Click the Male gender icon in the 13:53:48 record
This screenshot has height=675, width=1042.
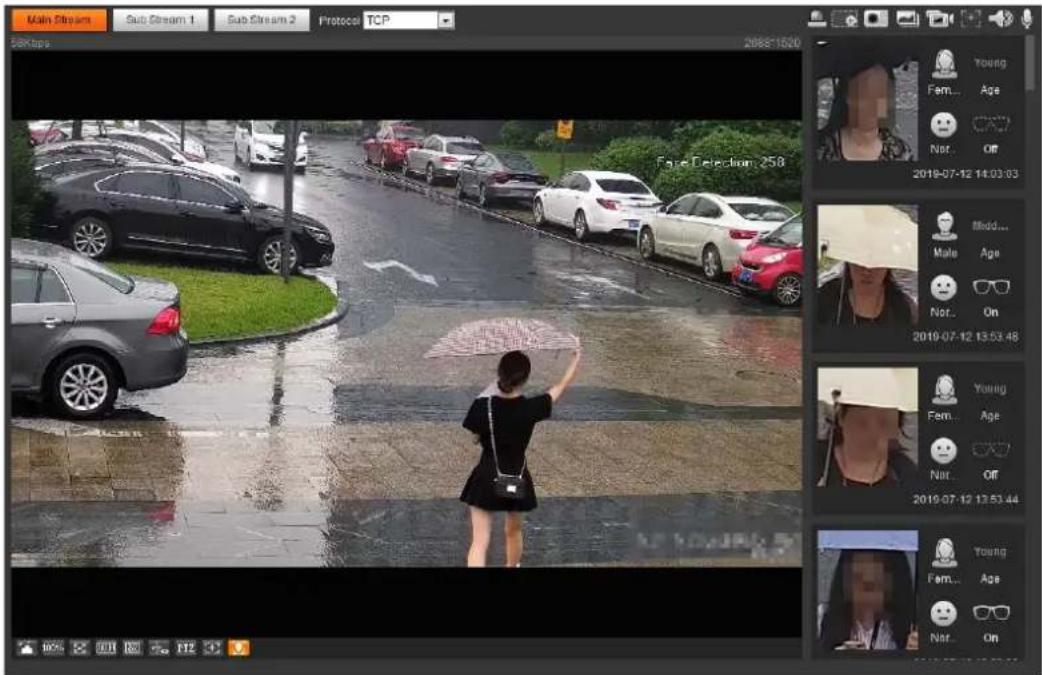944,227
